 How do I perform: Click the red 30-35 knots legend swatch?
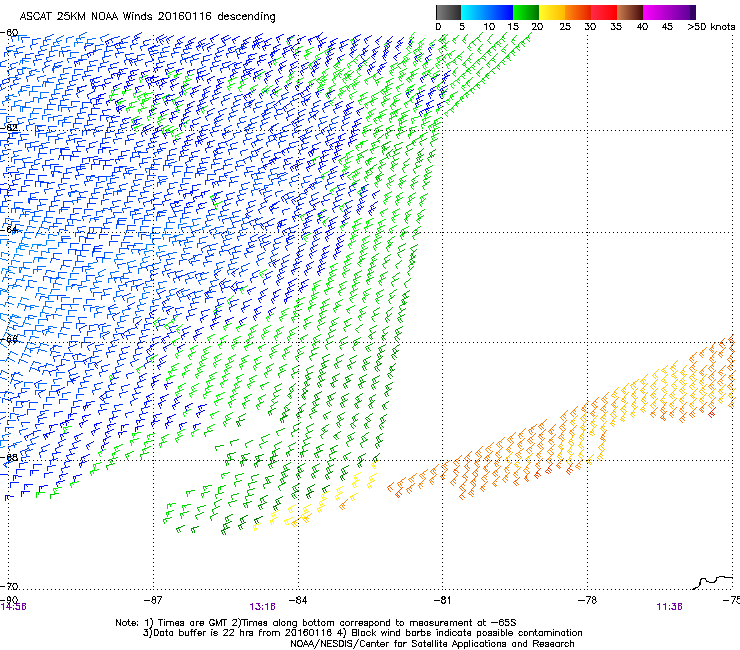click(604, 12)
